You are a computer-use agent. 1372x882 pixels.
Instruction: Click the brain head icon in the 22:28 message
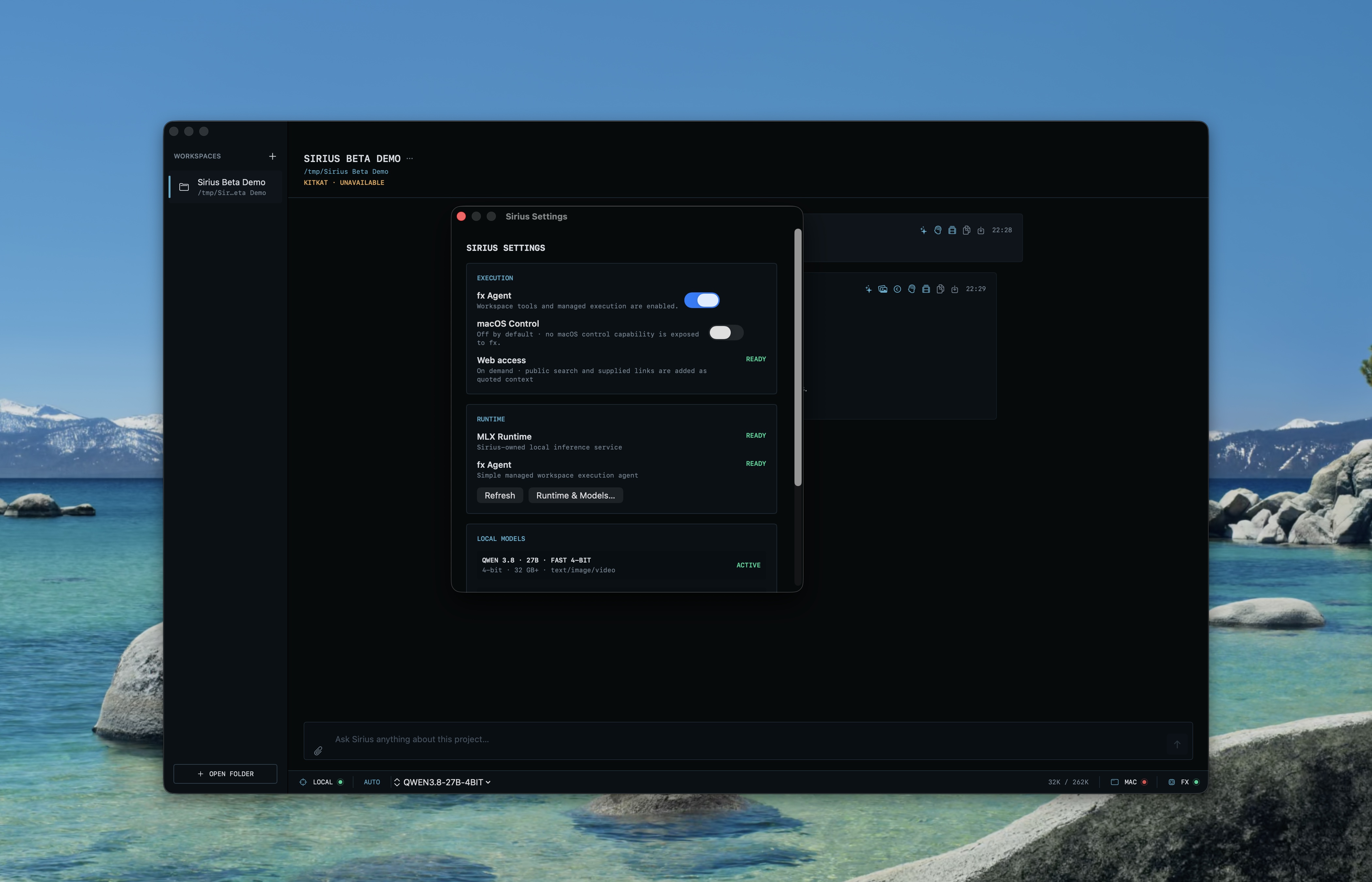click(x=938, y=230)
